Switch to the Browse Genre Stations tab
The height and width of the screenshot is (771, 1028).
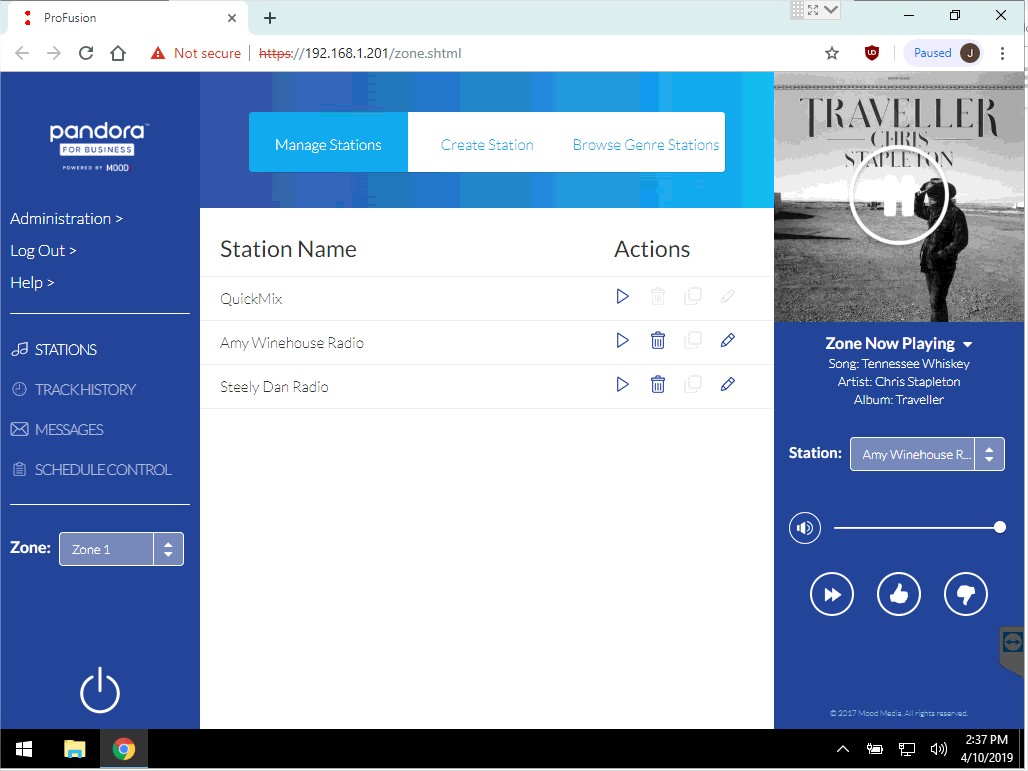(x=646, y=145)
